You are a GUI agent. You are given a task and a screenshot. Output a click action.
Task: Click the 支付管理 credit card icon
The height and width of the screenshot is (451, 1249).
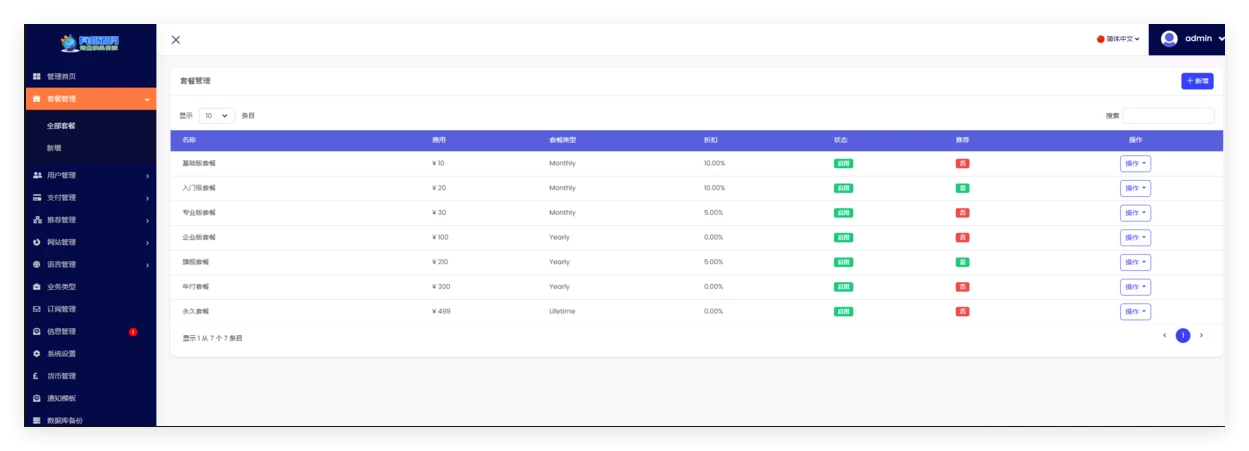tap(37, 198)
